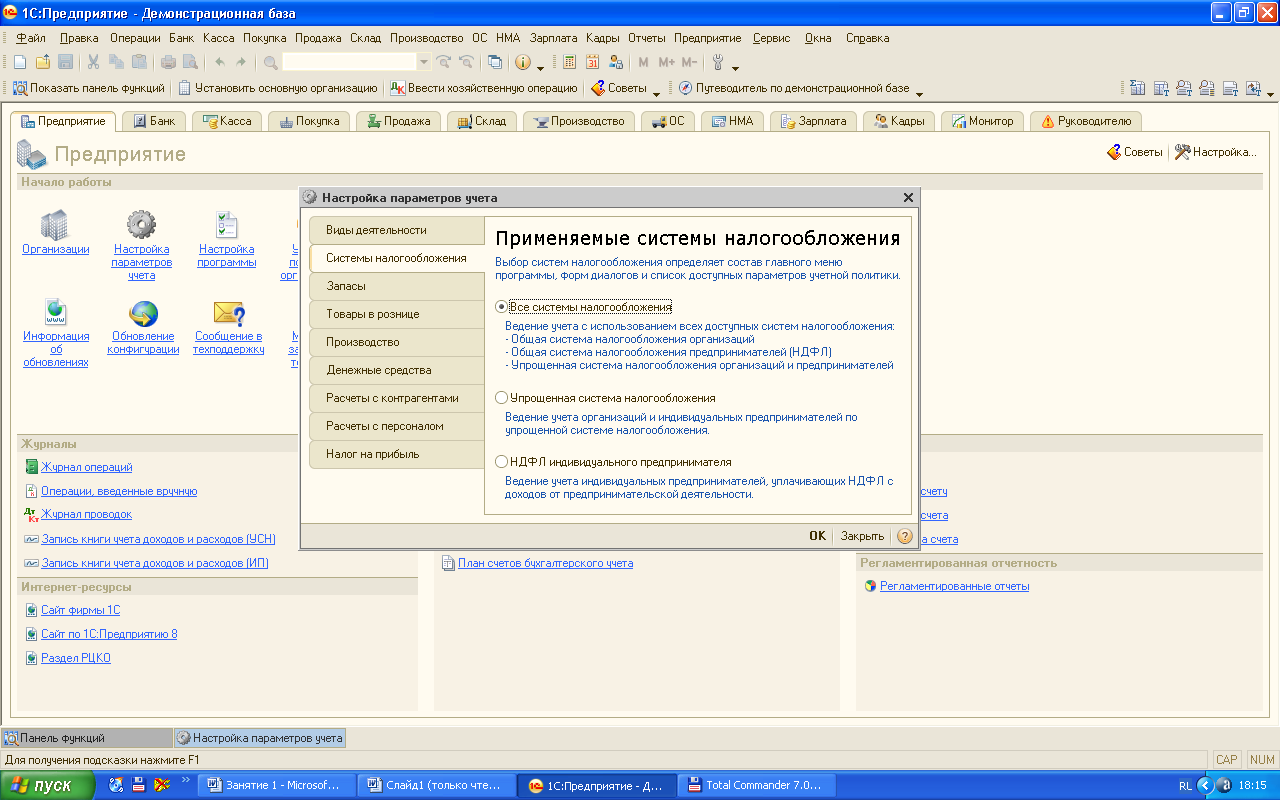Open the search combo box dropdown arrow
This screenshot has width=1280, height=800.
[x=423, y=62]
